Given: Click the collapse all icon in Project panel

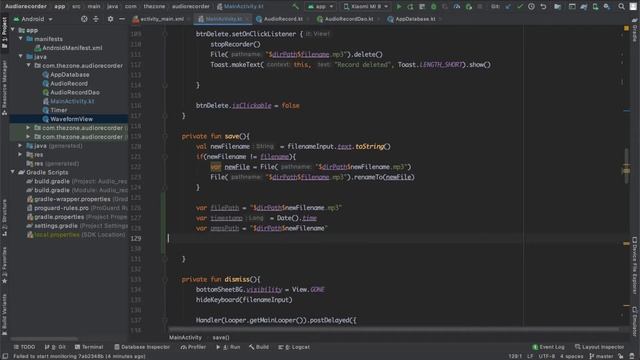Looking at the screenshot, I should pyautogui.click(x=96, y=19).
